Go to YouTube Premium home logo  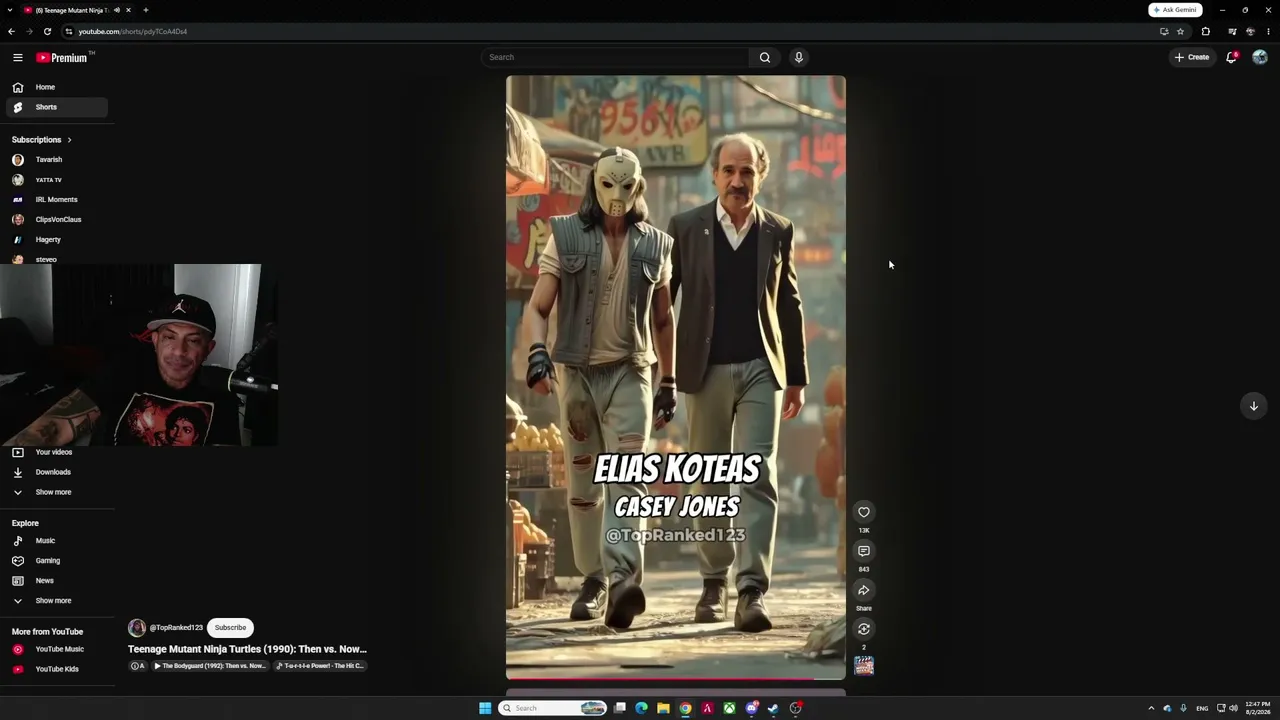pos(64,57)
